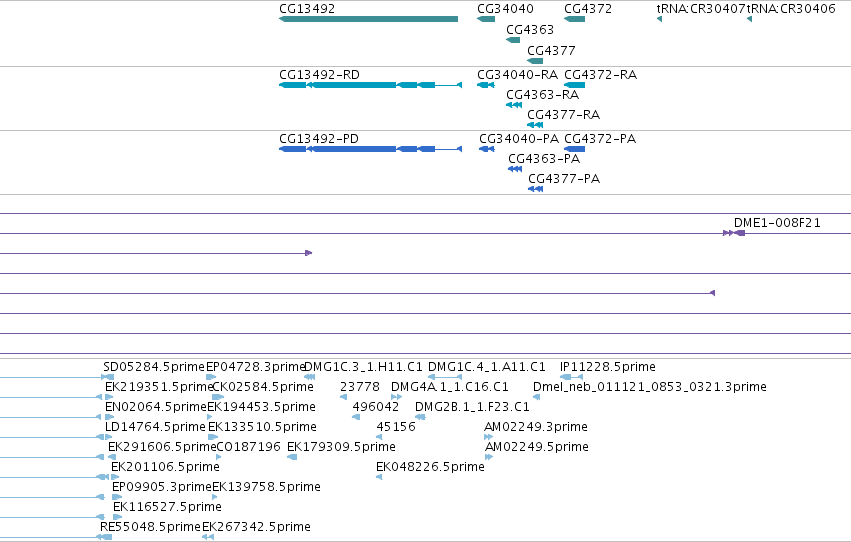Open the AM02249.3prime label
Viewport: 851px width, 542px height.
click(536, 427)
